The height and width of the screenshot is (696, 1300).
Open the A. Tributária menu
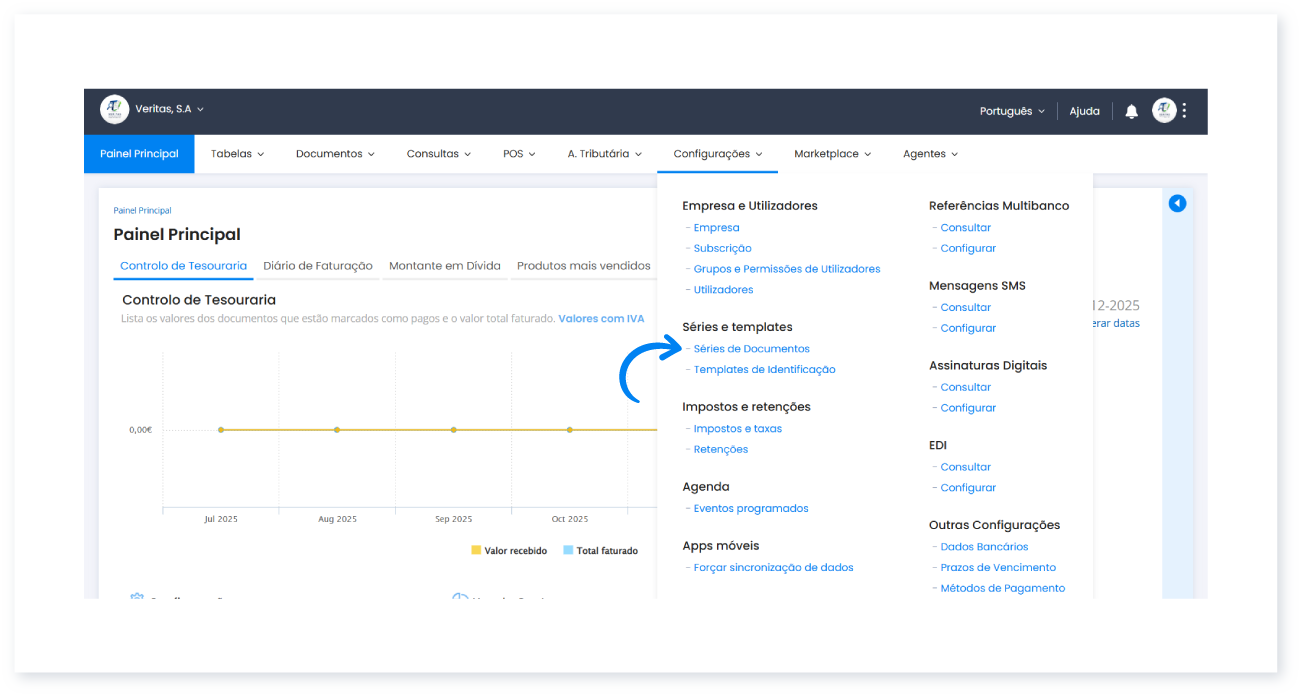click(x=604, y=154)
